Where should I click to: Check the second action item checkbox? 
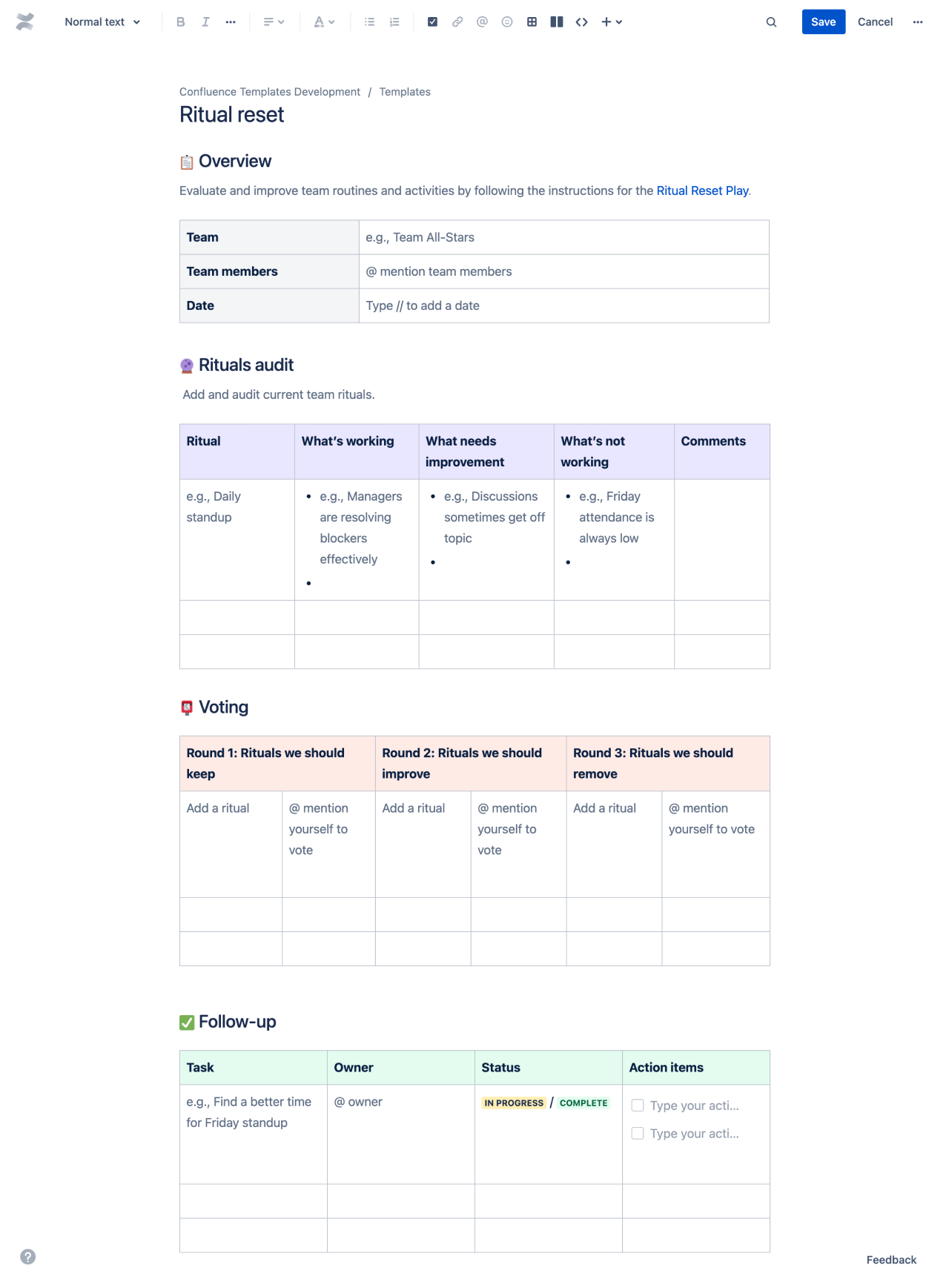click(638, 1133)
